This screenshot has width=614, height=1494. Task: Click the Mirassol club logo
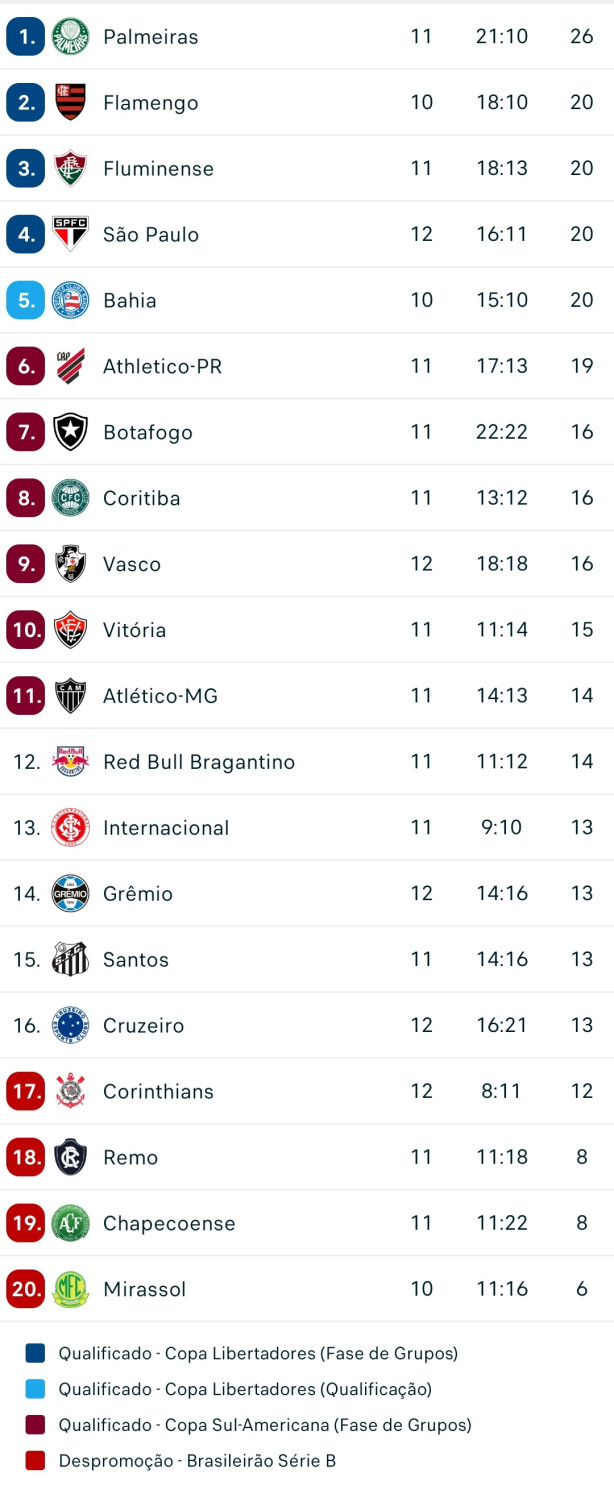[70, 1290]
